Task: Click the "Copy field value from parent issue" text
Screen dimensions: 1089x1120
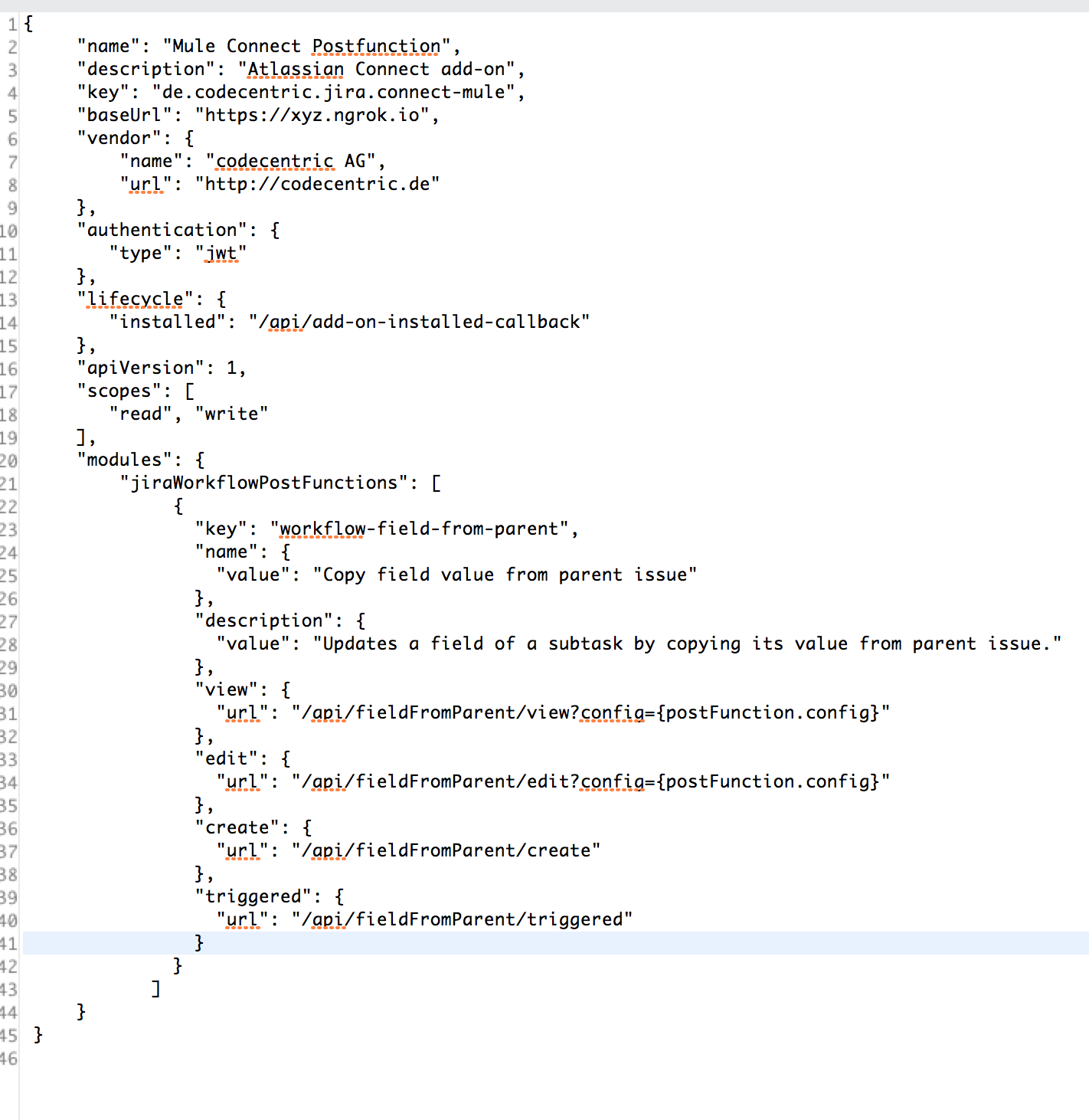Action: click(x=505, y=575)
